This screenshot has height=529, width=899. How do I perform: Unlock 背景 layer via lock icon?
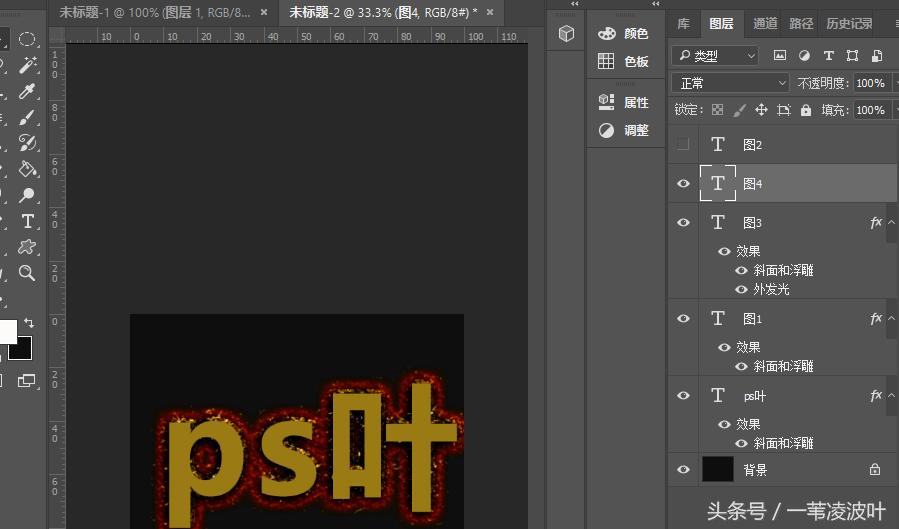(x=874, y=469)
